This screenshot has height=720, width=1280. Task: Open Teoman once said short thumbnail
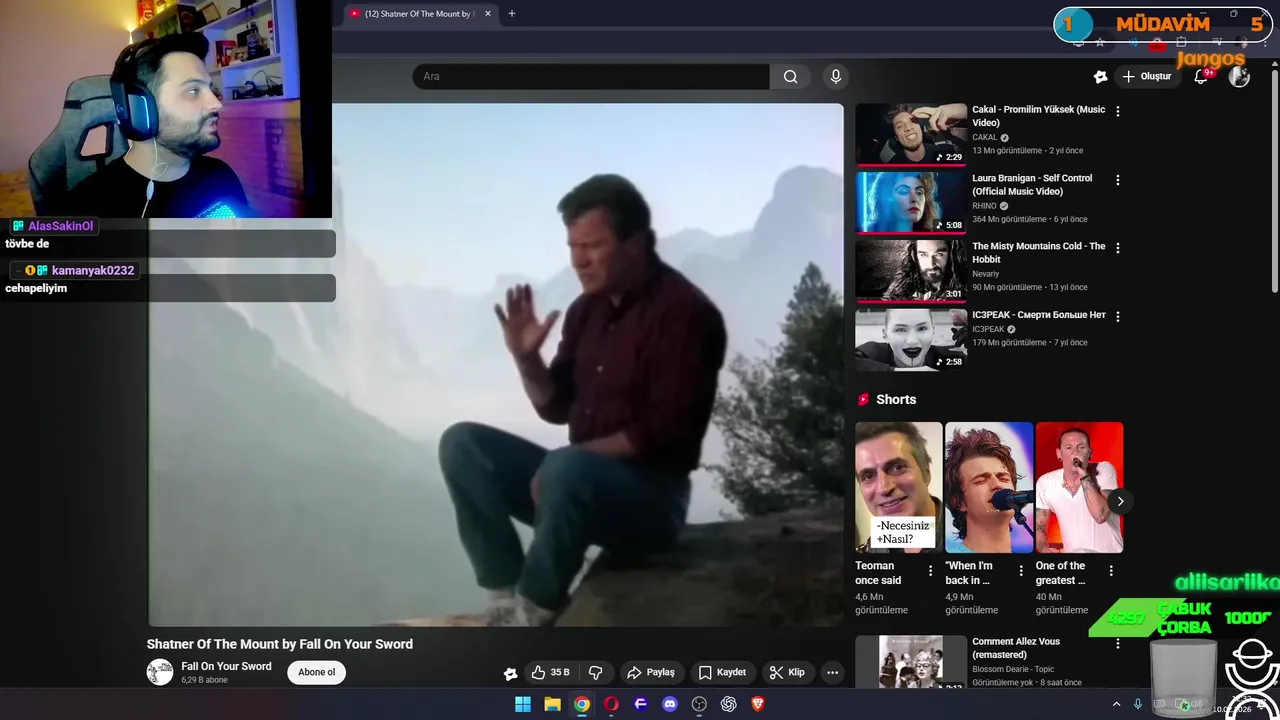pyautogui.click(x=898, y=487)
